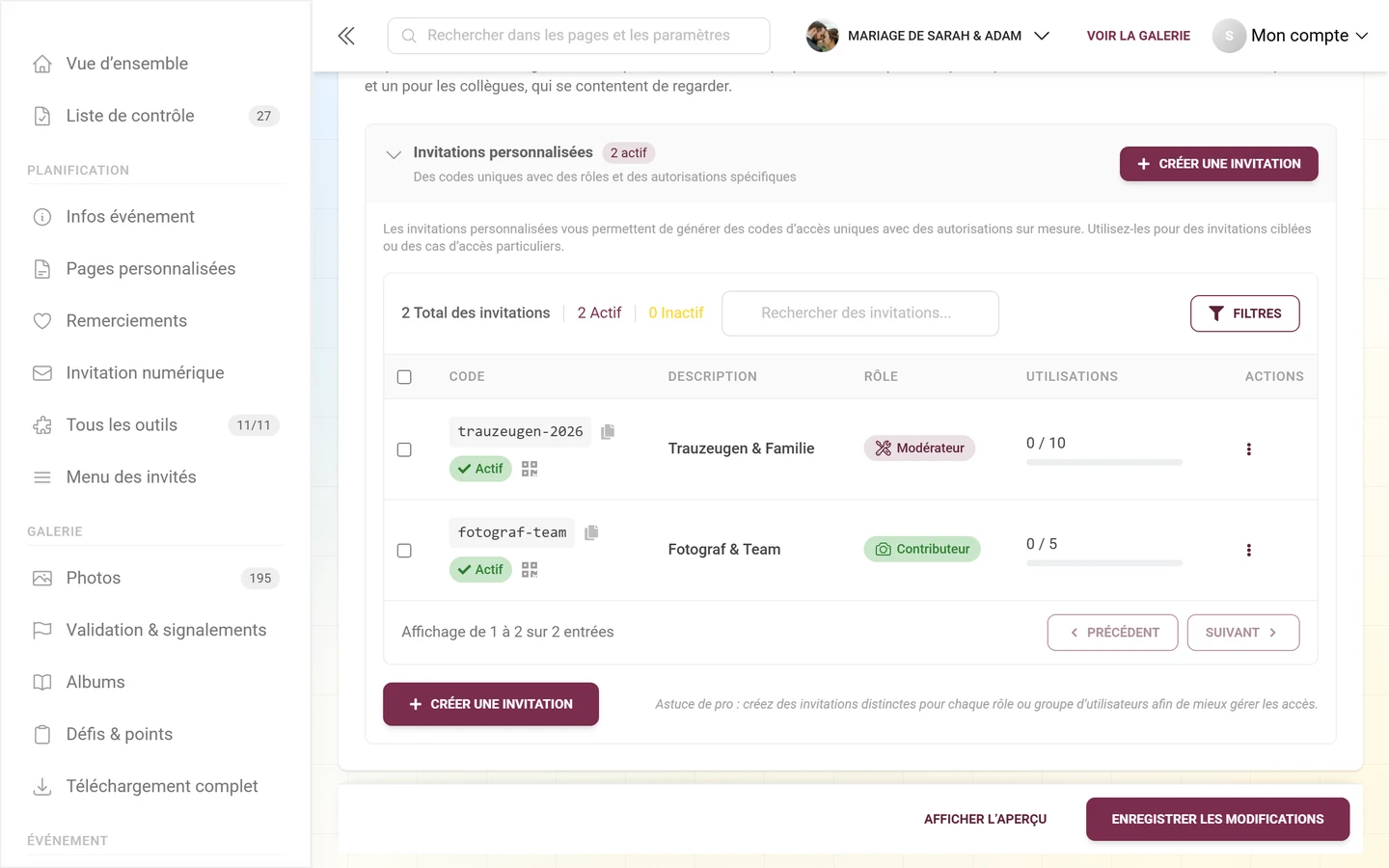Collapse the sidebar with the double-chevron icon
The height and width of the screenshot is (868, 1389).
coord(346,36)
